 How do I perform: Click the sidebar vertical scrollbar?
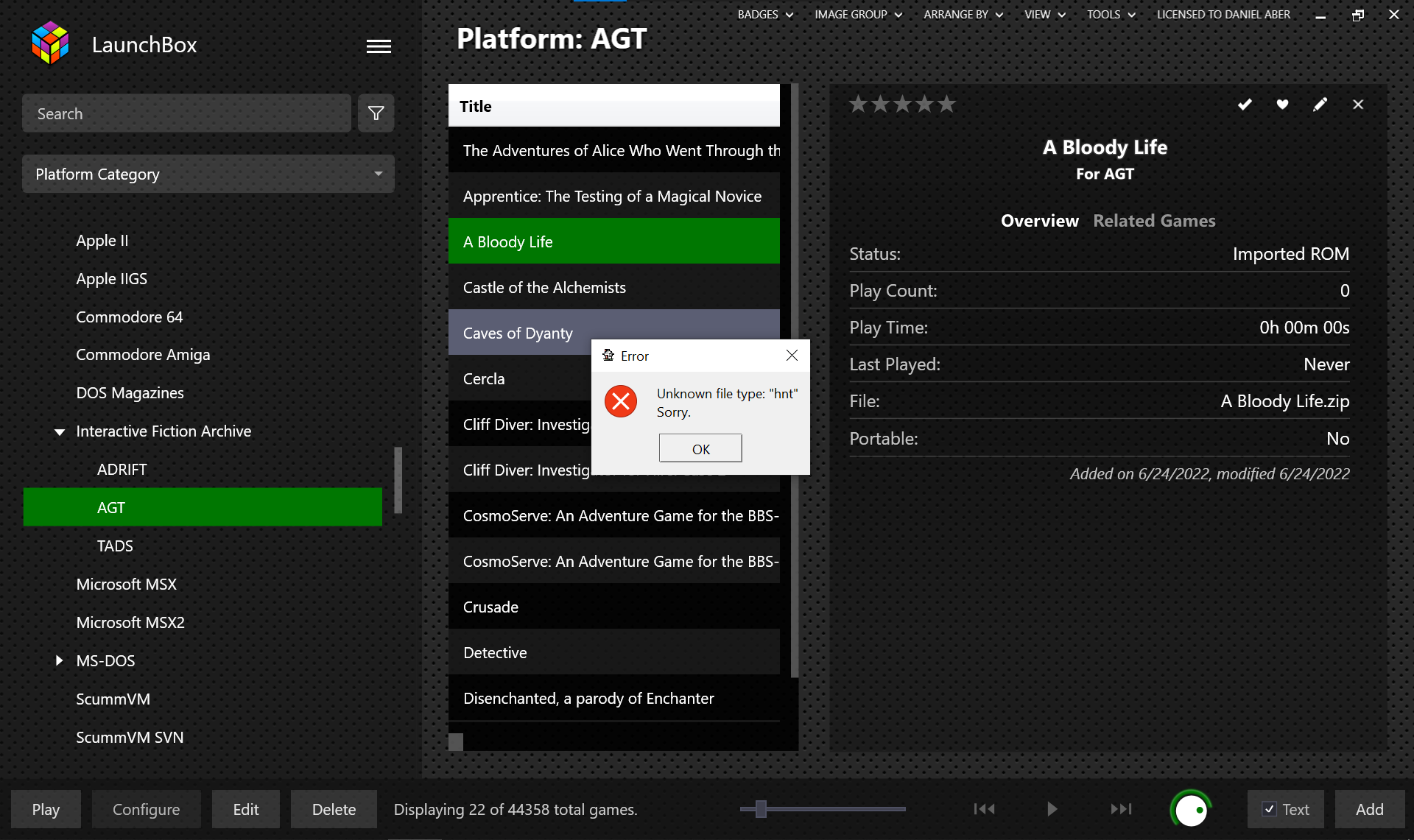(398, 480)
